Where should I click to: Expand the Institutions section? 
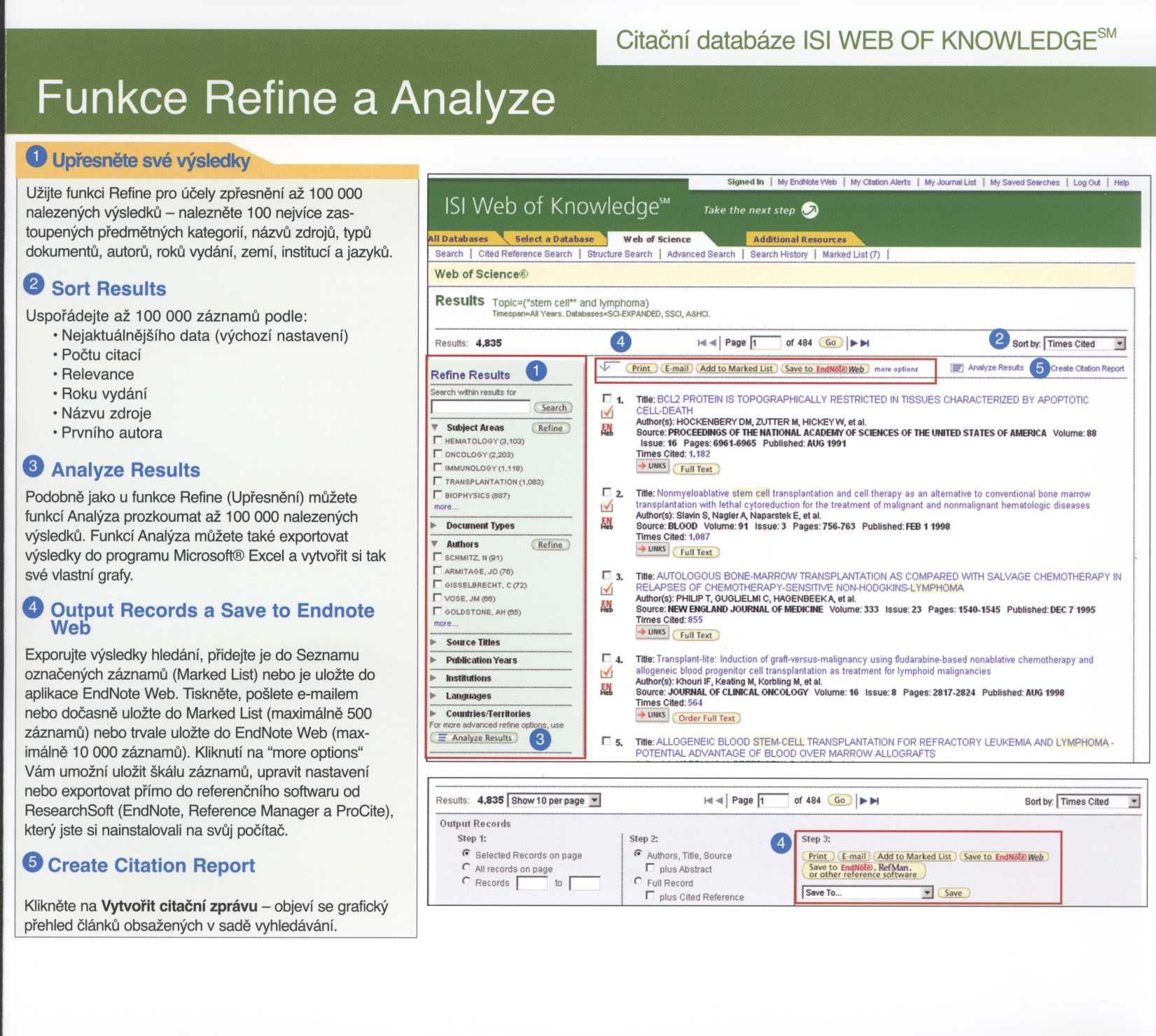[434, 678]
